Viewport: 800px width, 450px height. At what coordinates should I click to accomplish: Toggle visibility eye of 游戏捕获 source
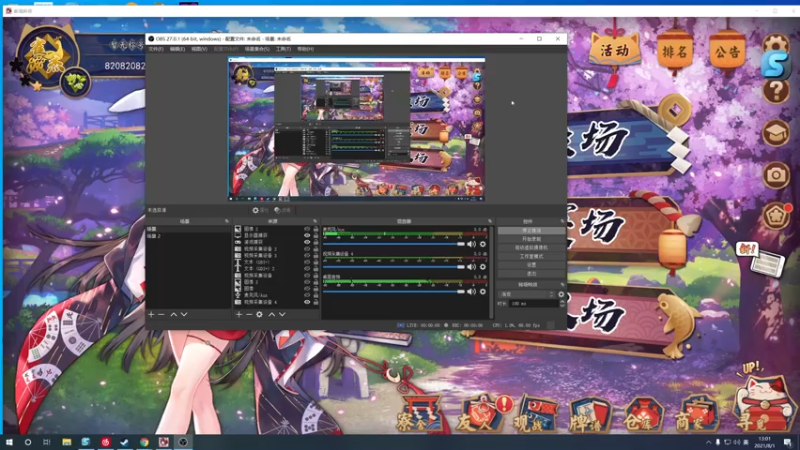307,242
